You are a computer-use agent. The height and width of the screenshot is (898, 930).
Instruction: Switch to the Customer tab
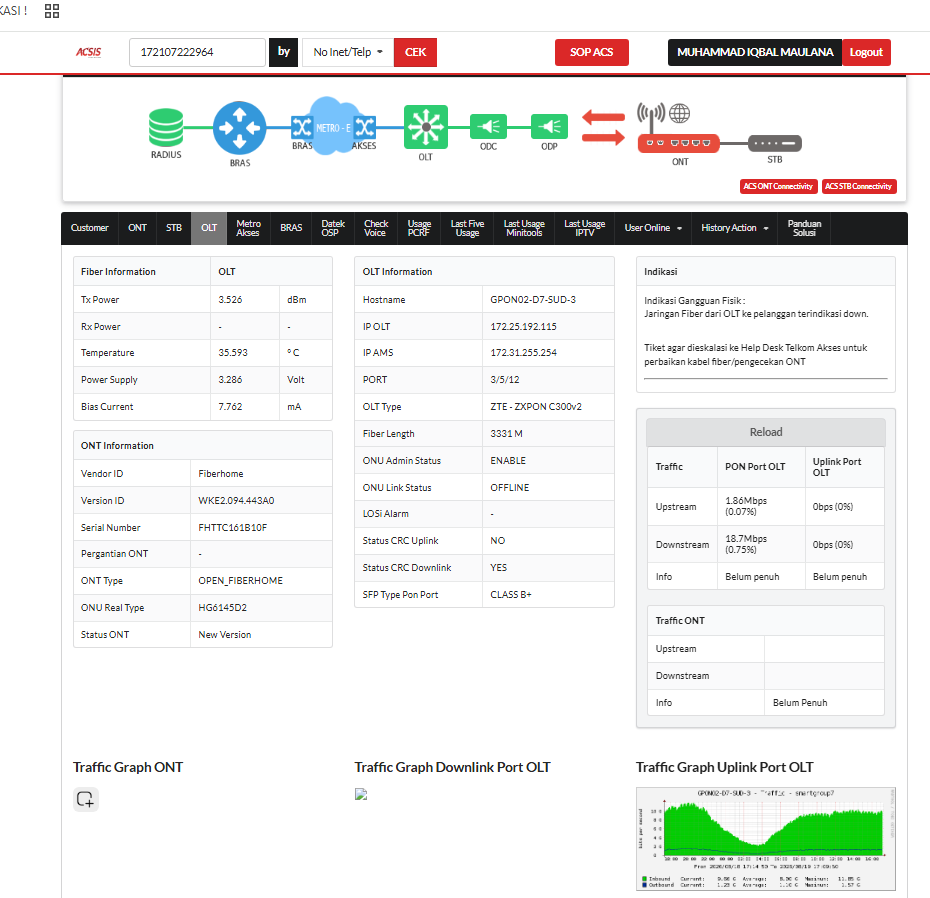click(x=90, y=228)
